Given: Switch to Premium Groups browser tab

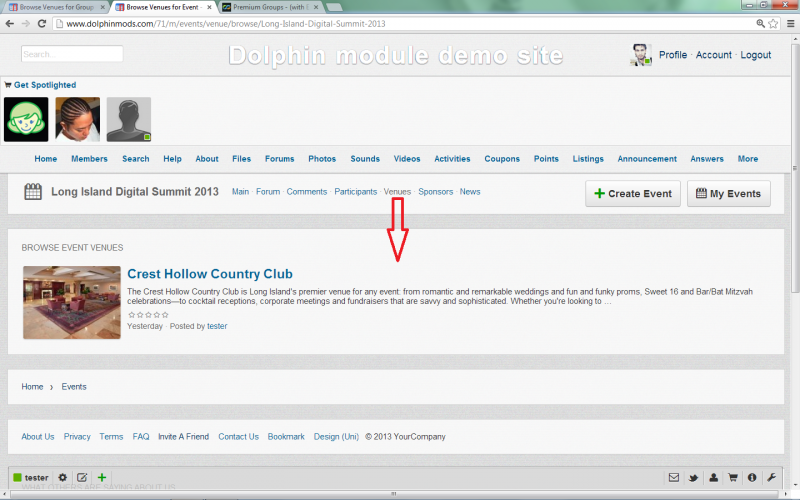Looking at the screenshot, I should (x=269, y=7).
